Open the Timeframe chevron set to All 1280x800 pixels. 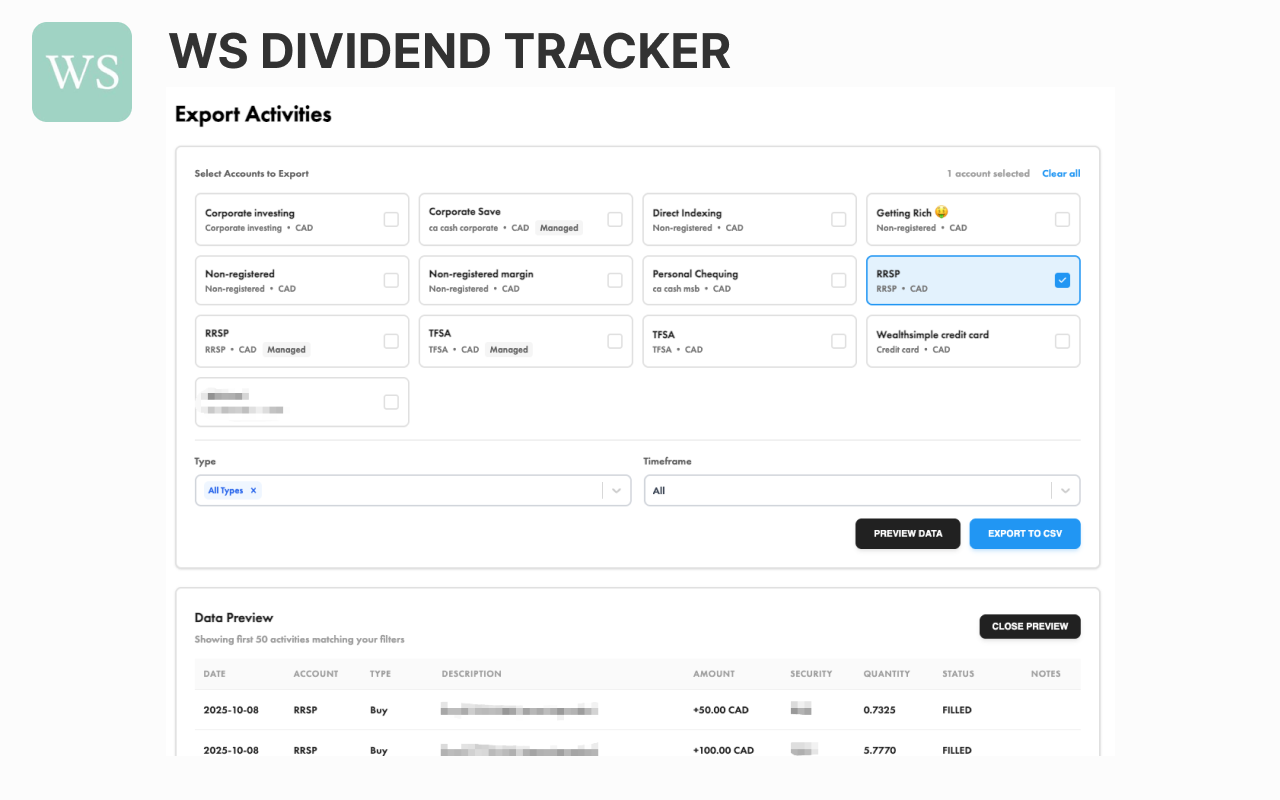[x=1064, y=490]
